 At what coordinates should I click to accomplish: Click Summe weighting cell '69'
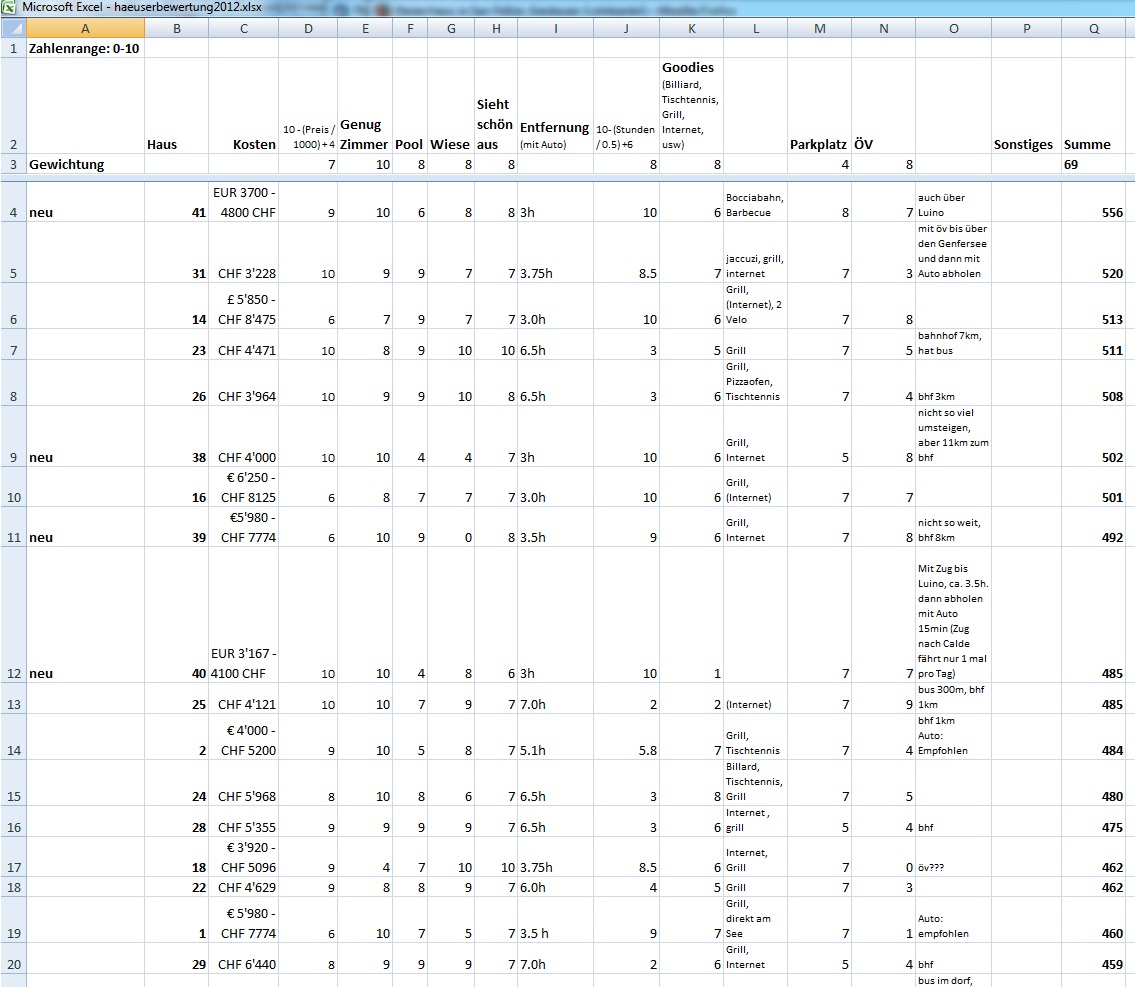tap(1093, 164)
